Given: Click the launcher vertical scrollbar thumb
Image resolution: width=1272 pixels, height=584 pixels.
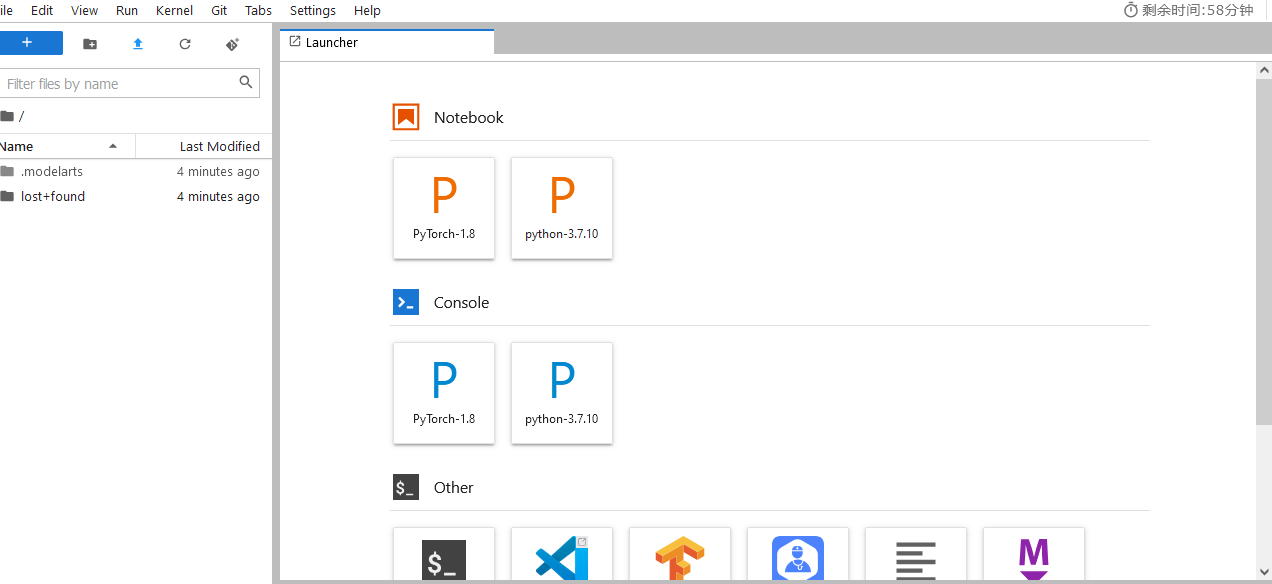Looking at the screenshot, I should click(x=1264, y=251).
